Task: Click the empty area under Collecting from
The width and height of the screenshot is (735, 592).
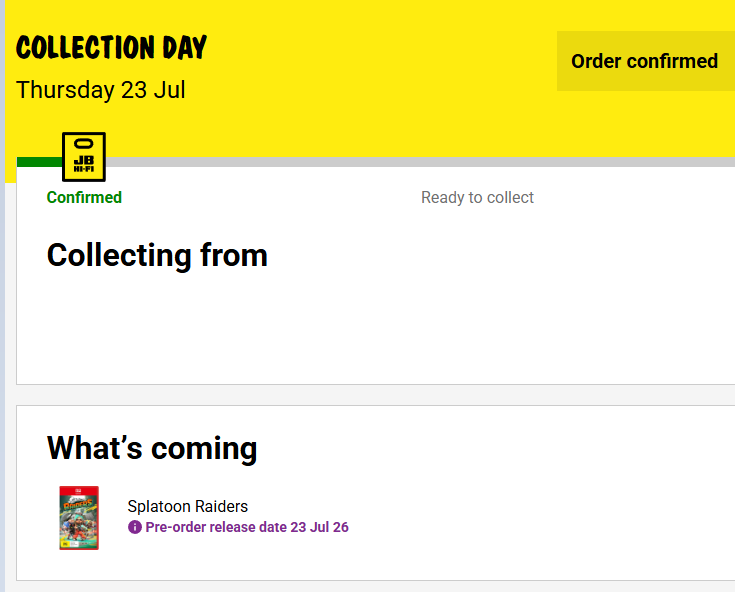Action: pyautogui.click(x=375, y=328)
